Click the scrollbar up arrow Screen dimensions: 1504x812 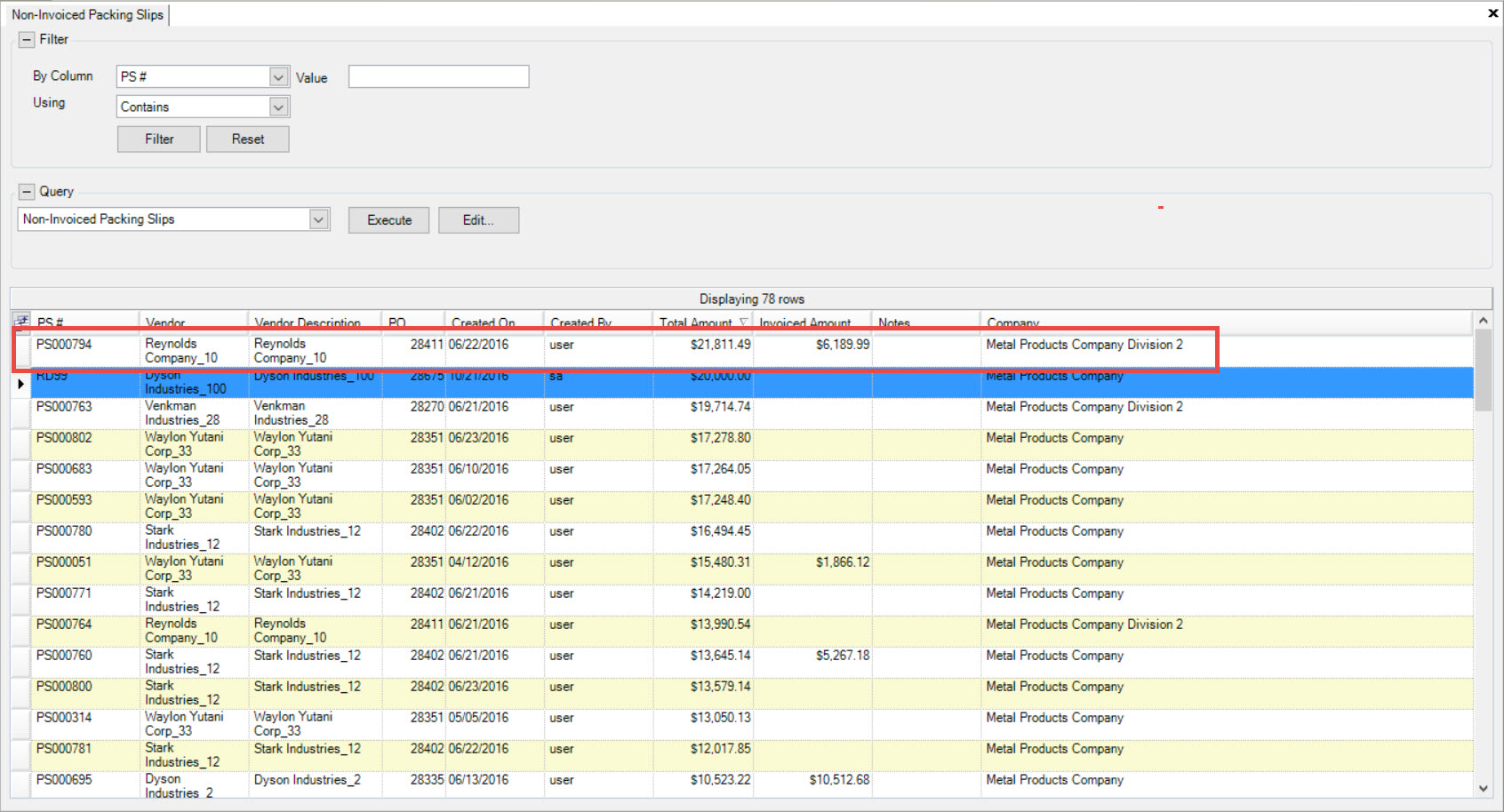pos(1483,321)
